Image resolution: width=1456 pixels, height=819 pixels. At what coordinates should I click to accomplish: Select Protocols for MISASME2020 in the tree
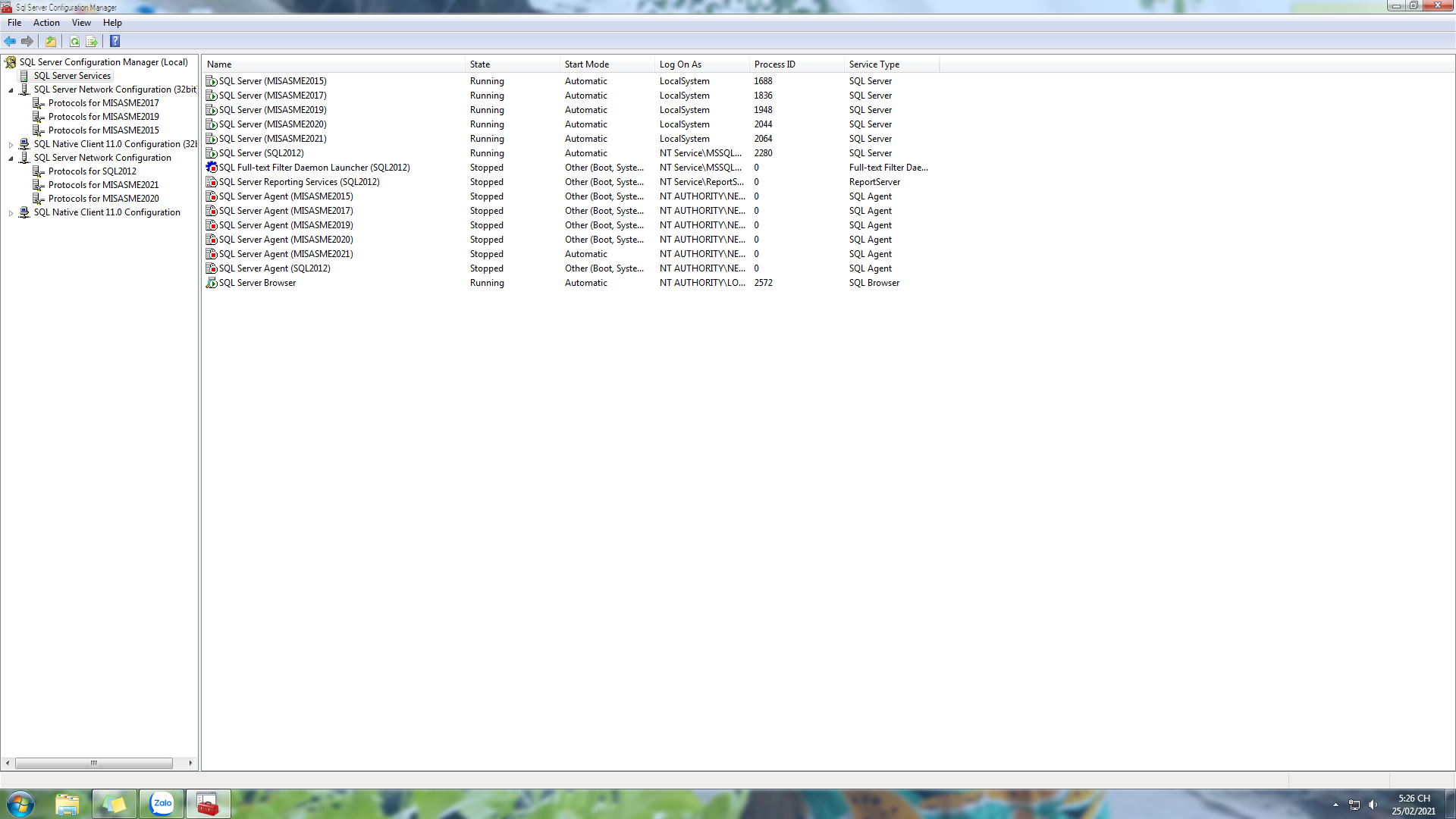104,199
